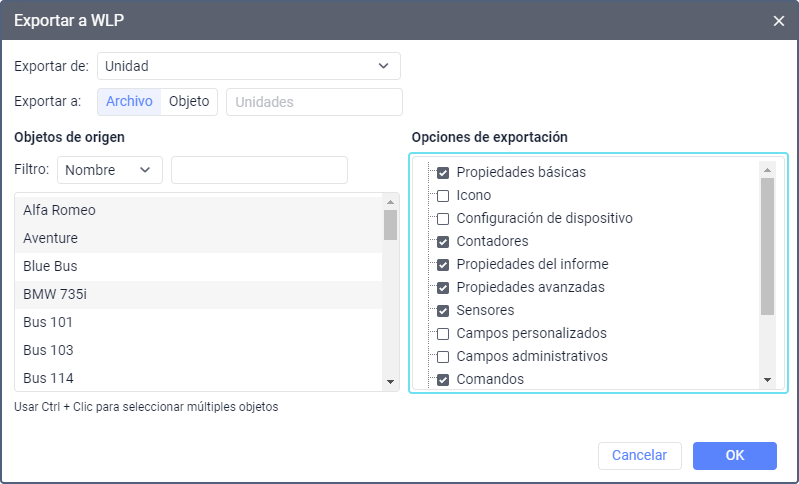Expand the Filtro Nombre dropdown
Viewport: 799px width, 484px height.
tap(109, 170)
